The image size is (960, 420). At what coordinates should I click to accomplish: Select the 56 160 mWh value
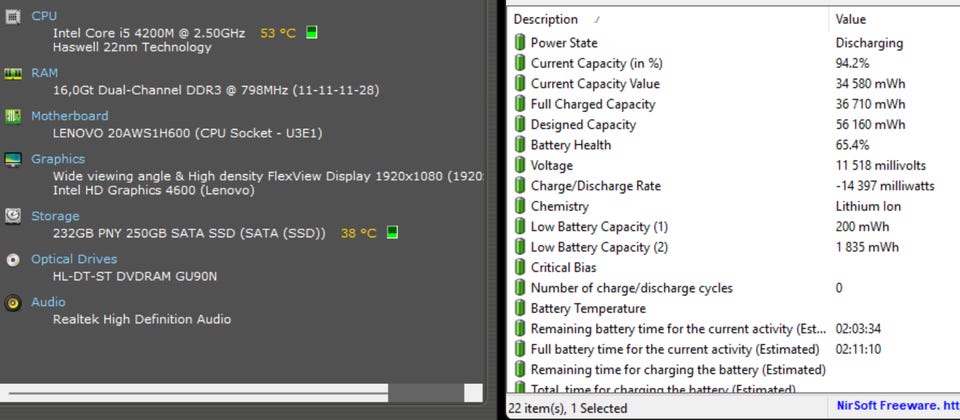pos(870,124)
